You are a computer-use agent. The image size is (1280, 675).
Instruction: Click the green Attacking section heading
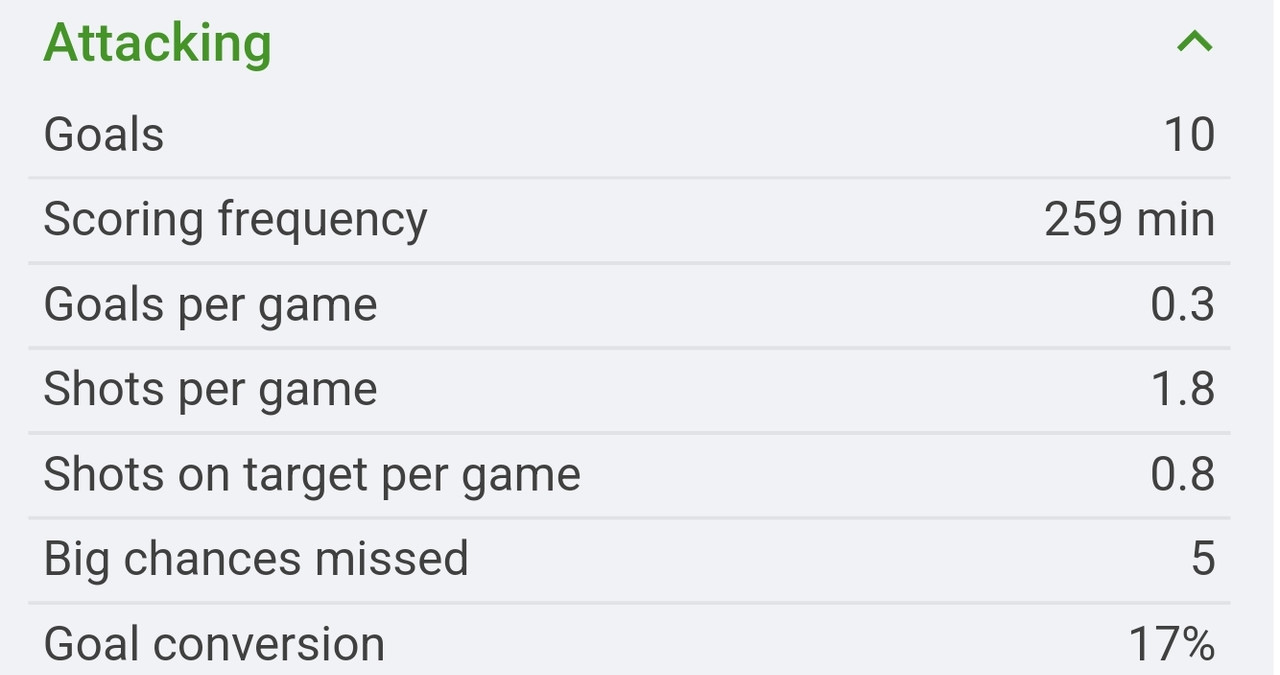click(157, 45)
